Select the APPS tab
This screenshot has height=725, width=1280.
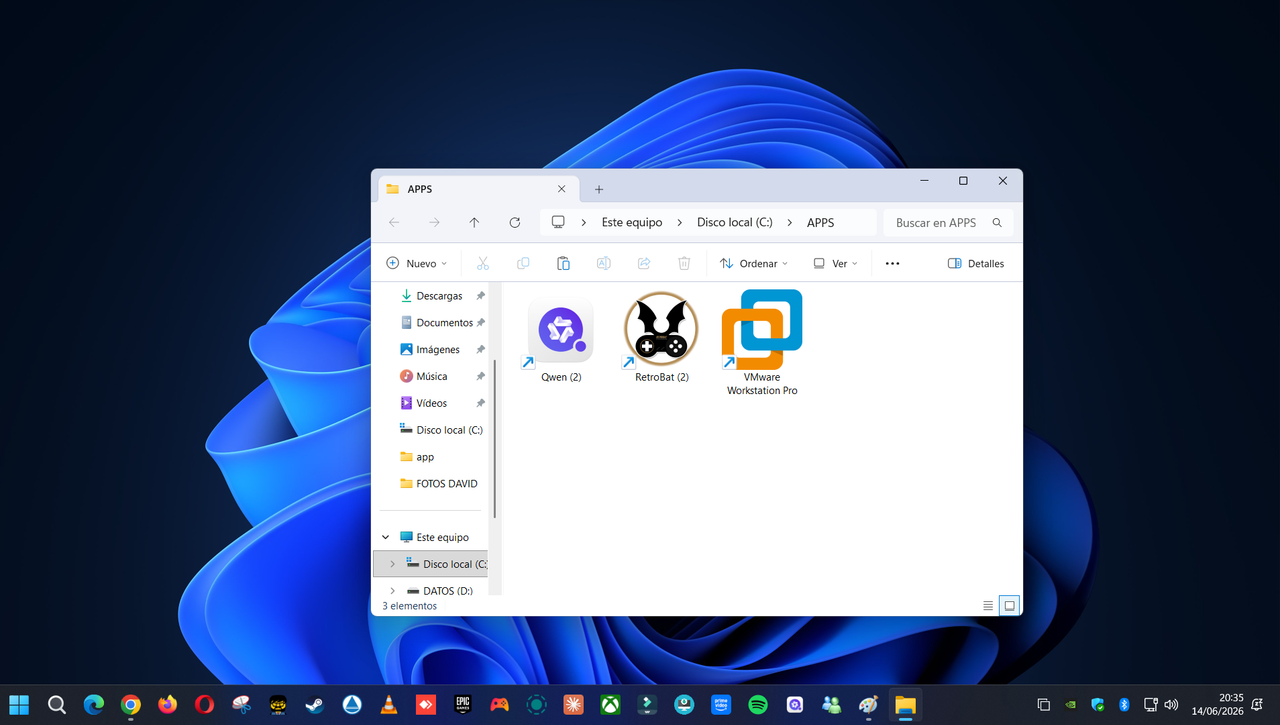coord(476,189)
